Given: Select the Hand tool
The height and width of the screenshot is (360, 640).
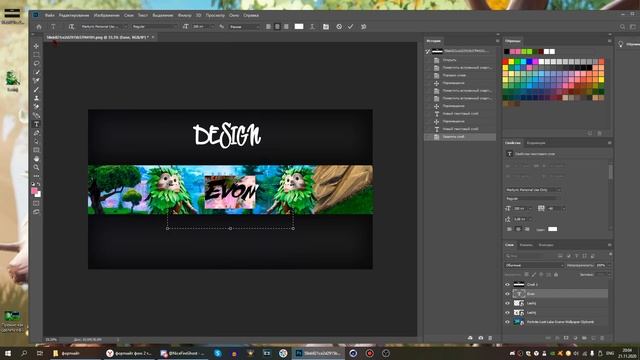Looking at the screenshot, I should pos(36,159).
